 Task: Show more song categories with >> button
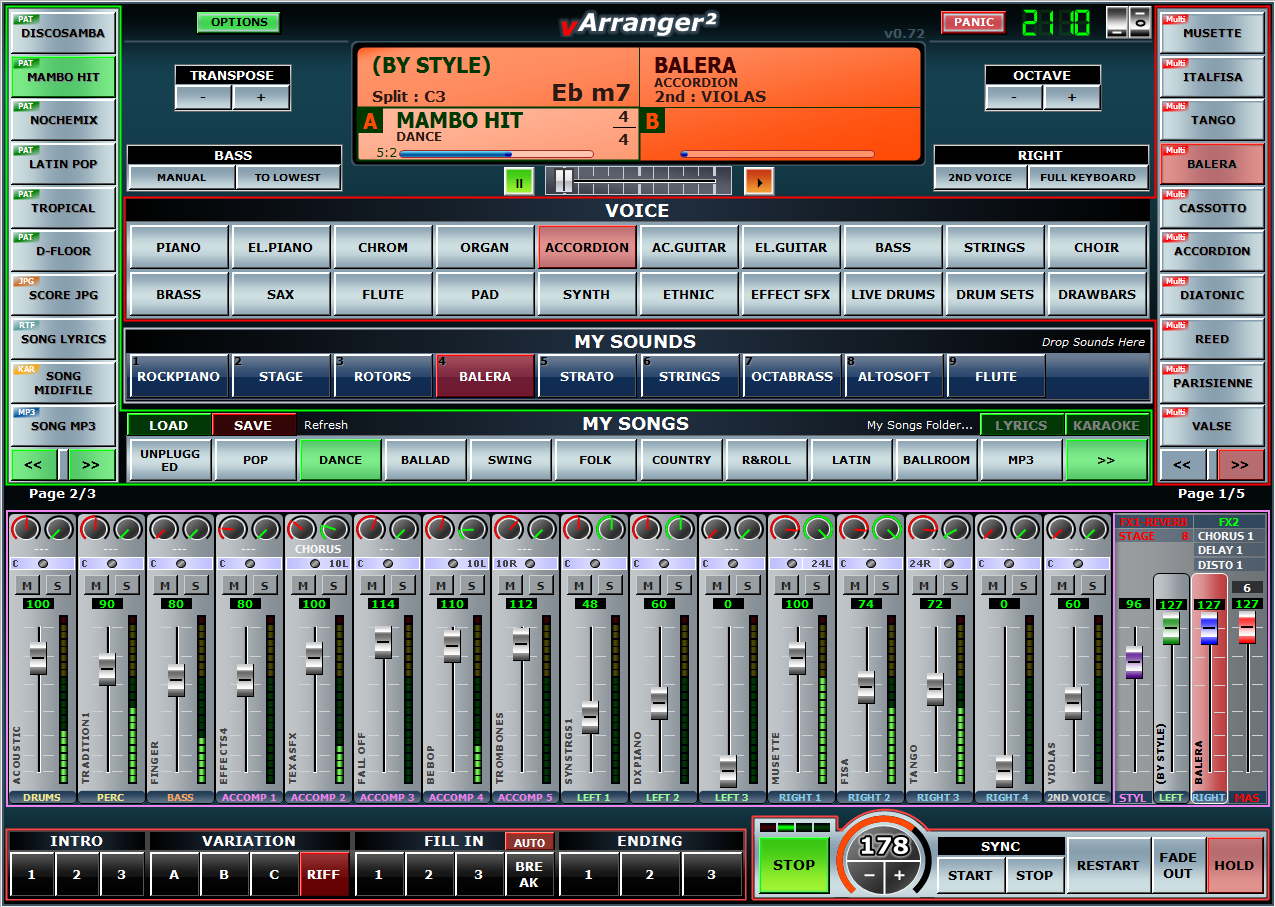(1105, 460)
